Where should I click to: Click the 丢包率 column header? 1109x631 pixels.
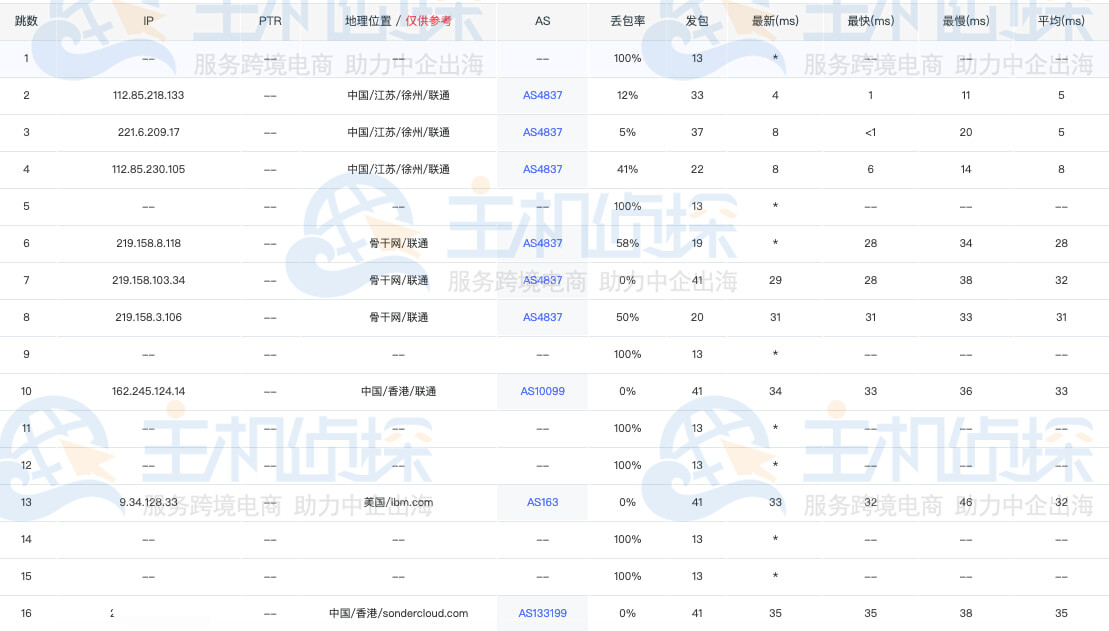point(627,21)
